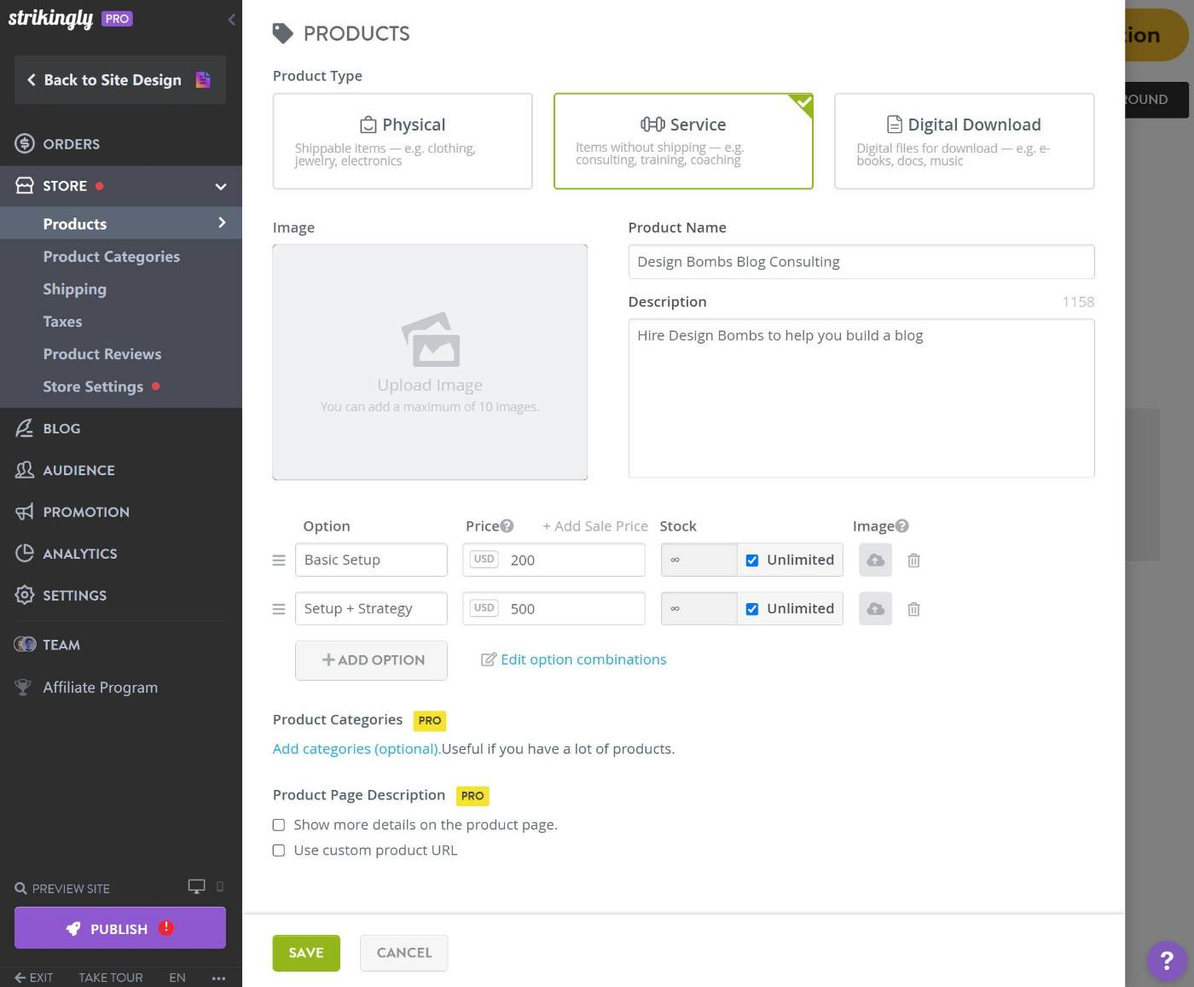
Task: Click the Edit option combinations link
Action: 583,659
